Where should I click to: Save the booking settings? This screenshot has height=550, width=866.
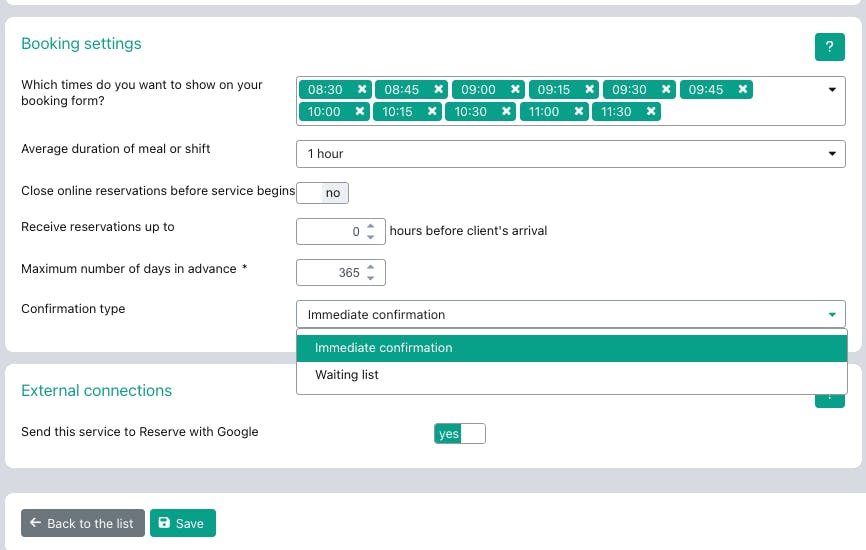182,523
